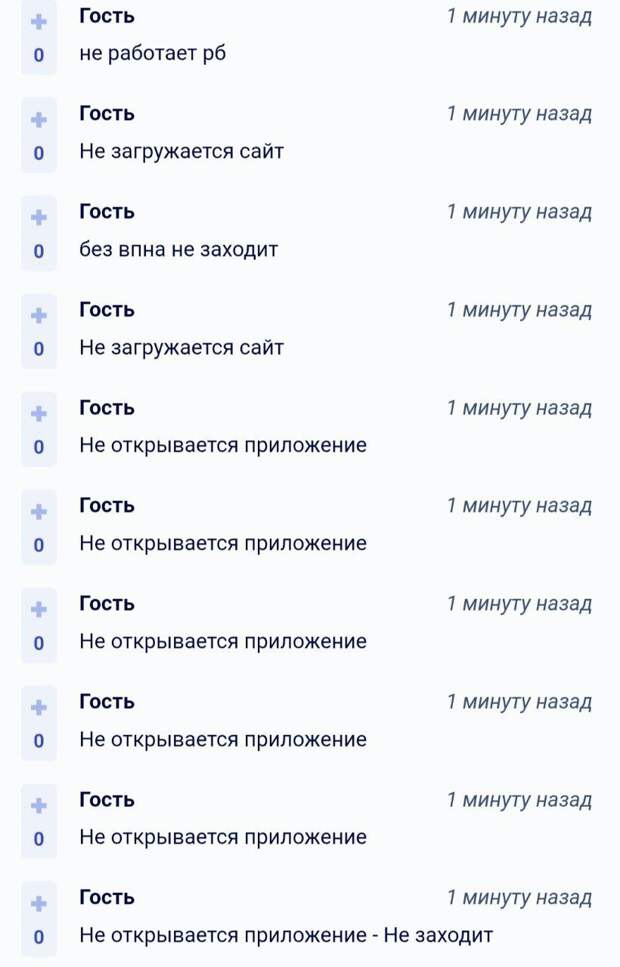The height and width of the screenshot is (967, 620).
Task: Click vote count of "не работает рб"
Action: click(x=38, y=56)
